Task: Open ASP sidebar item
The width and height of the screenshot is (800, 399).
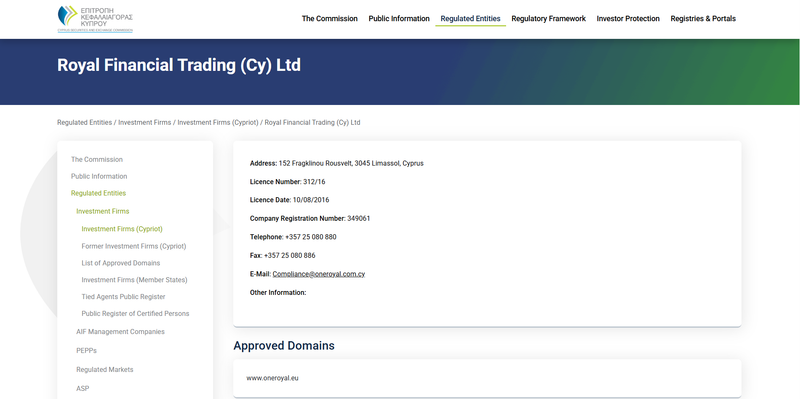Action: click(x=83, y=389)
